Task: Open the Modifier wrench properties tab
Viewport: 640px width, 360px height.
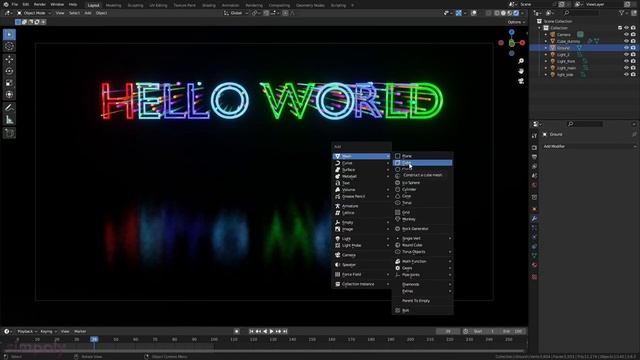Action: (x=534, y=219)
